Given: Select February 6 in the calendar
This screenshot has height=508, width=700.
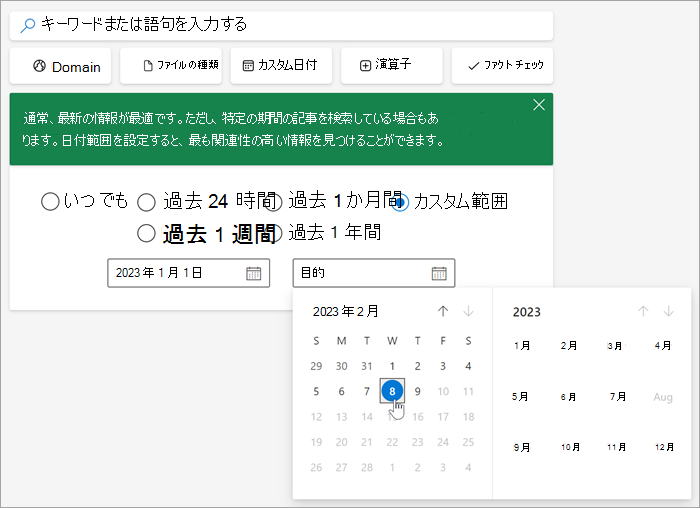Looking at the screenshot, I should 342,391.
